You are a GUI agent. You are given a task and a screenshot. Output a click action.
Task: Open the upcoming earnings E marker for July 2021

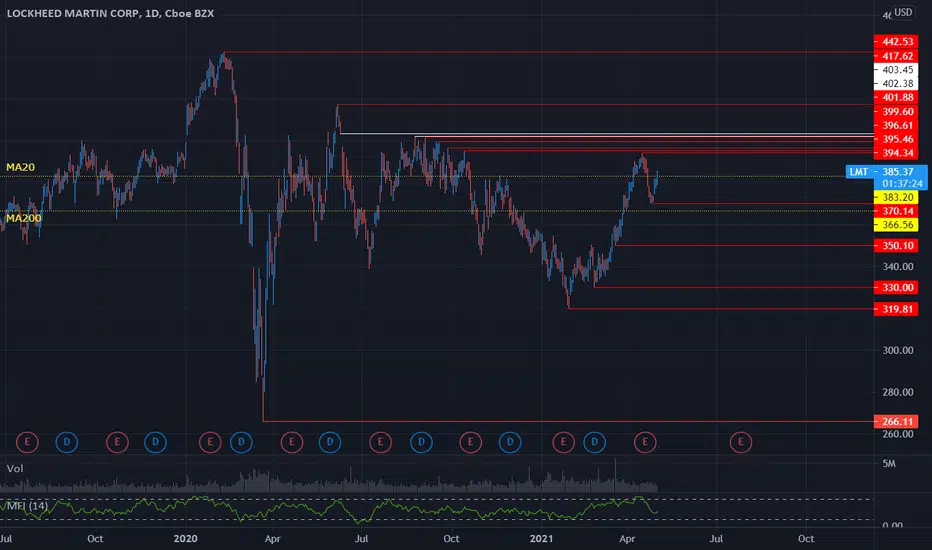point(741,442)
